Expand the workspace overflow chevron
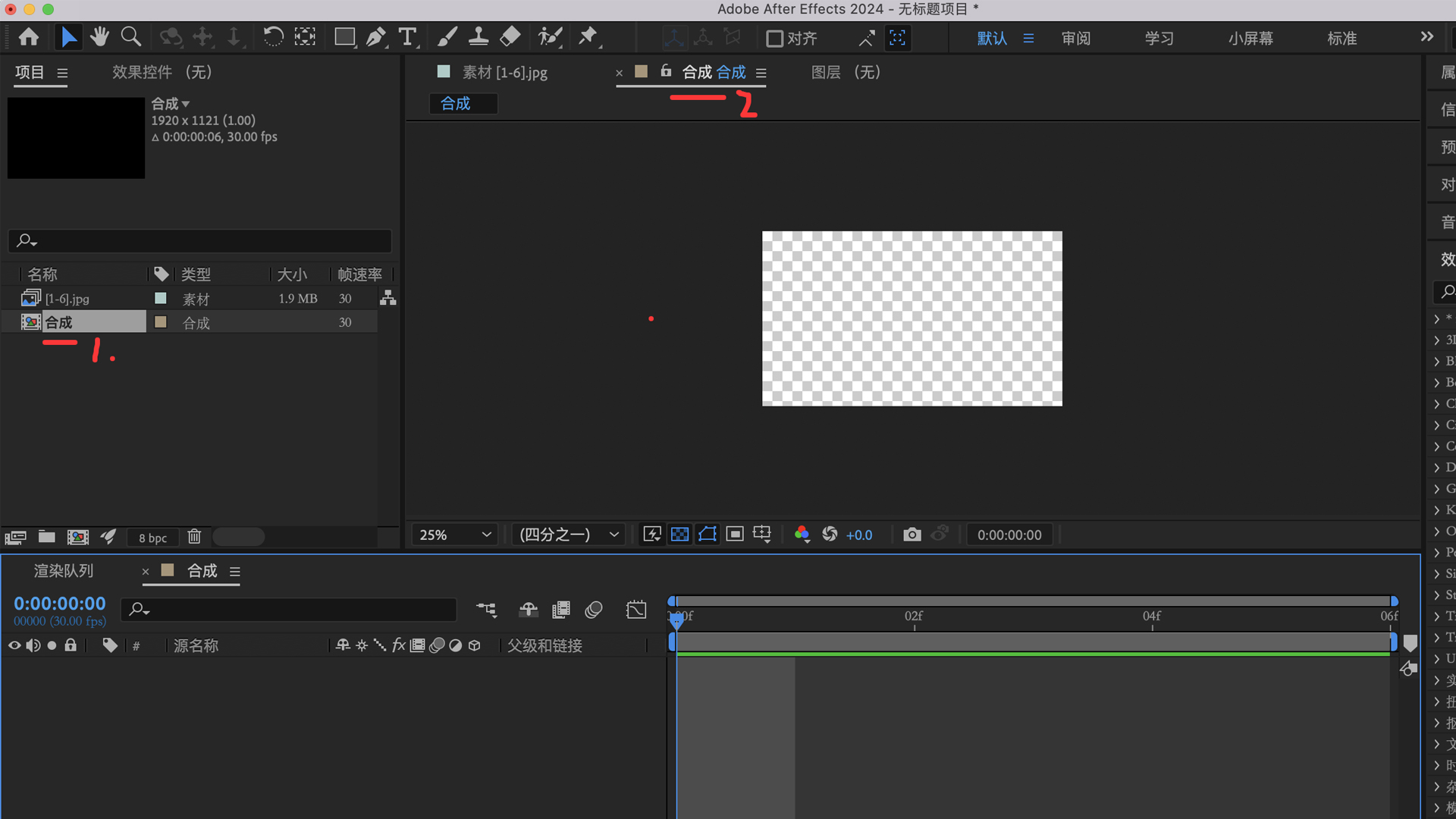 pyautogui.click(x=1427, y=36)
